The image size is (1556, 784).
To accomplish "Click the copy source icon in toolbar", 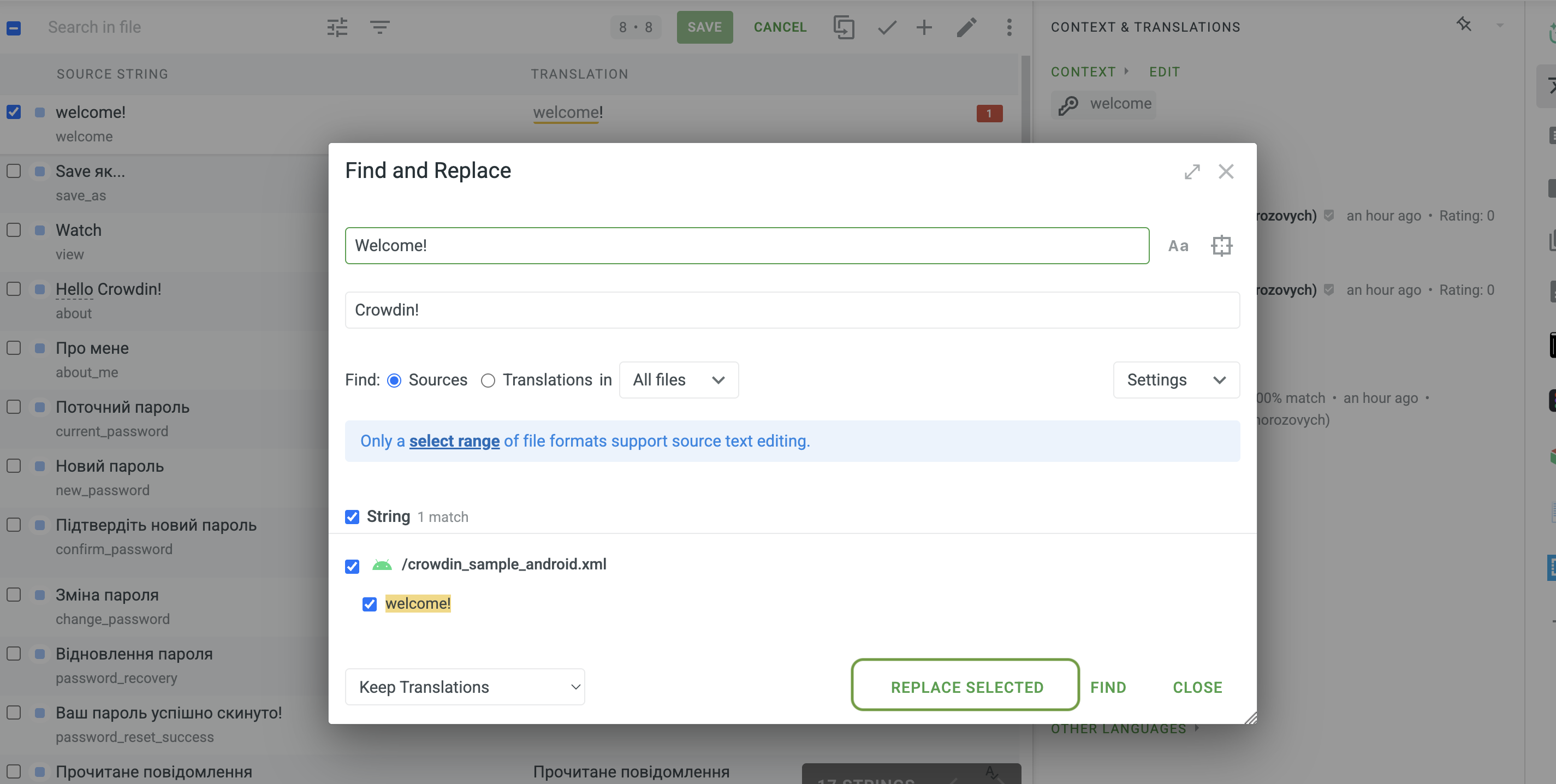I will click(x=843, y=27).
